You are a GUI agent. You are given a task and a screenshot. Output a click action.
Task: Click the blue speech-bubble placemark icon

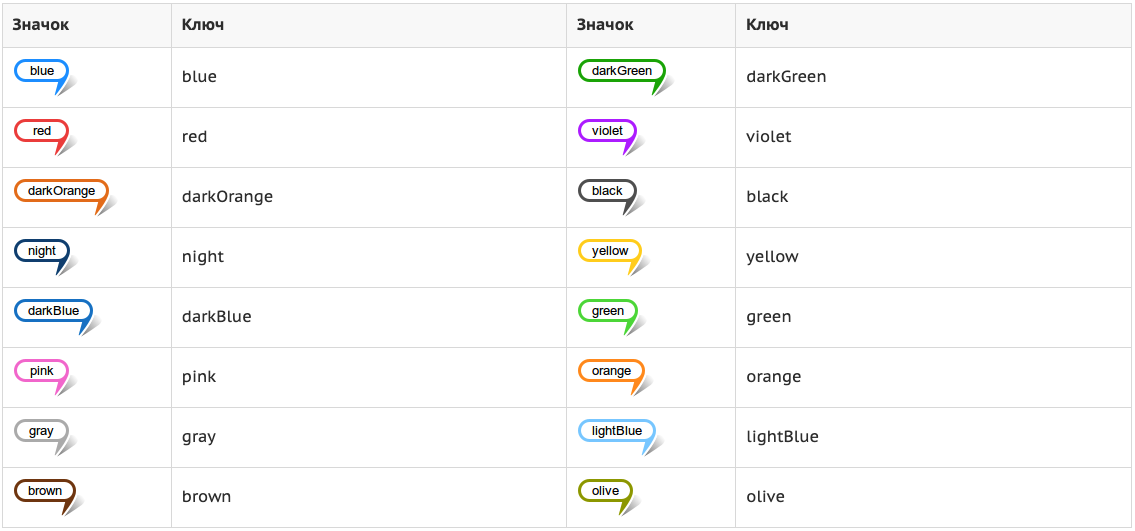tap(45, 77)
